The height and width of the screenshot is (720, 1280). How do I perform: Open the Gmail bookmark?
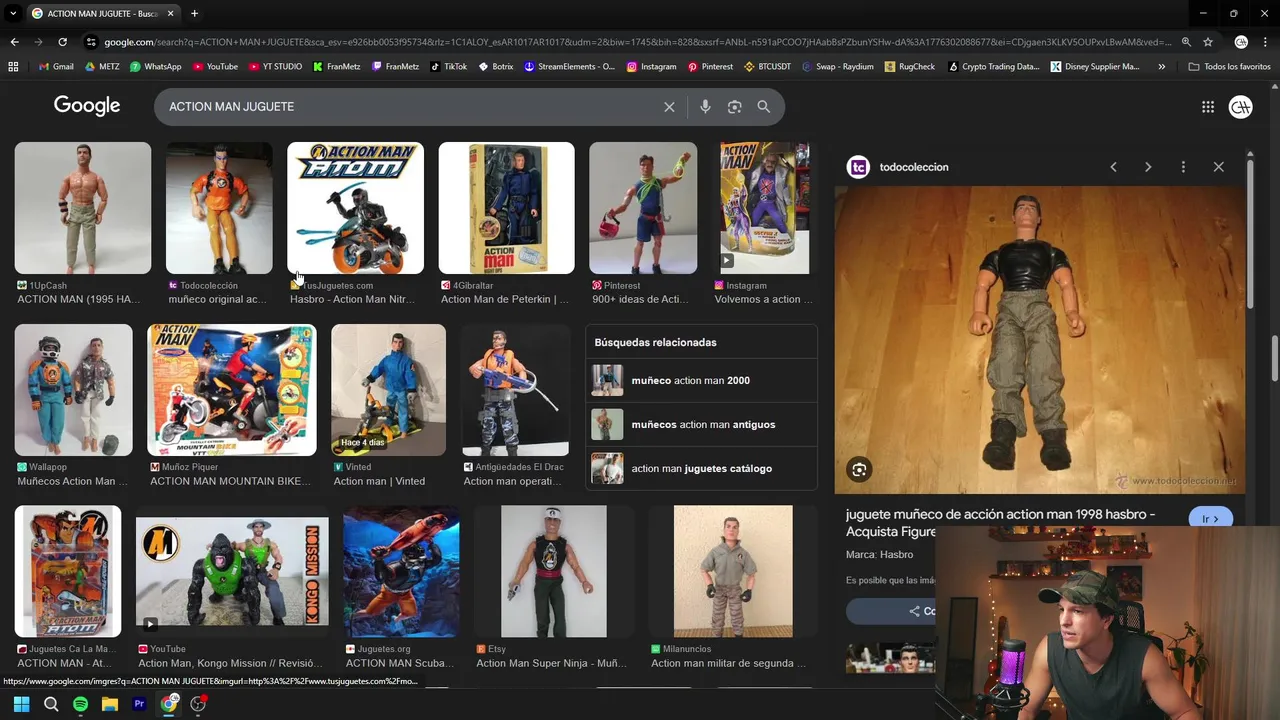56,67
